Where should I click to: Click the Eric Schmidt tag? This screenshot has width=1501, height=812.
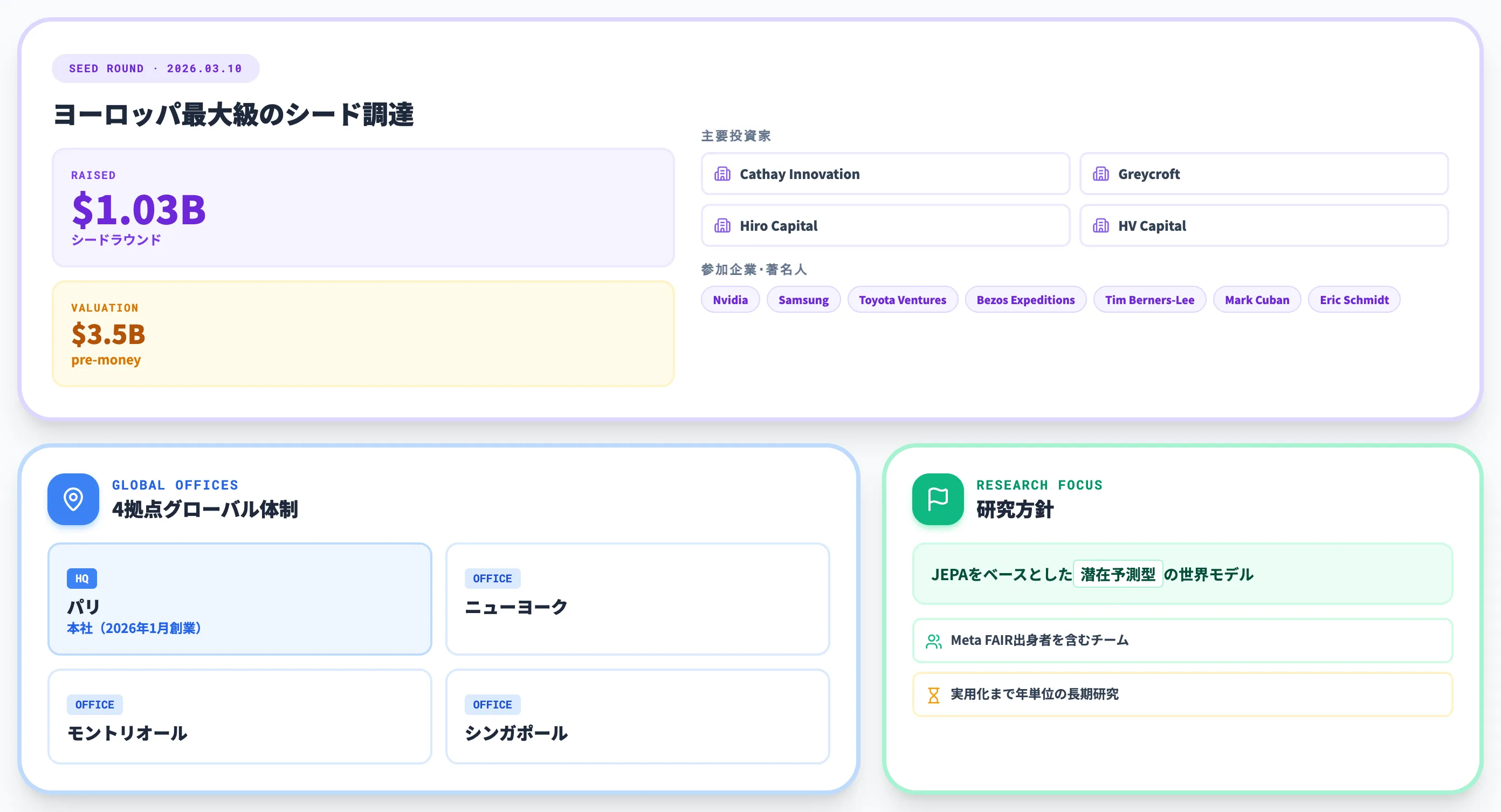point(1354,300)
